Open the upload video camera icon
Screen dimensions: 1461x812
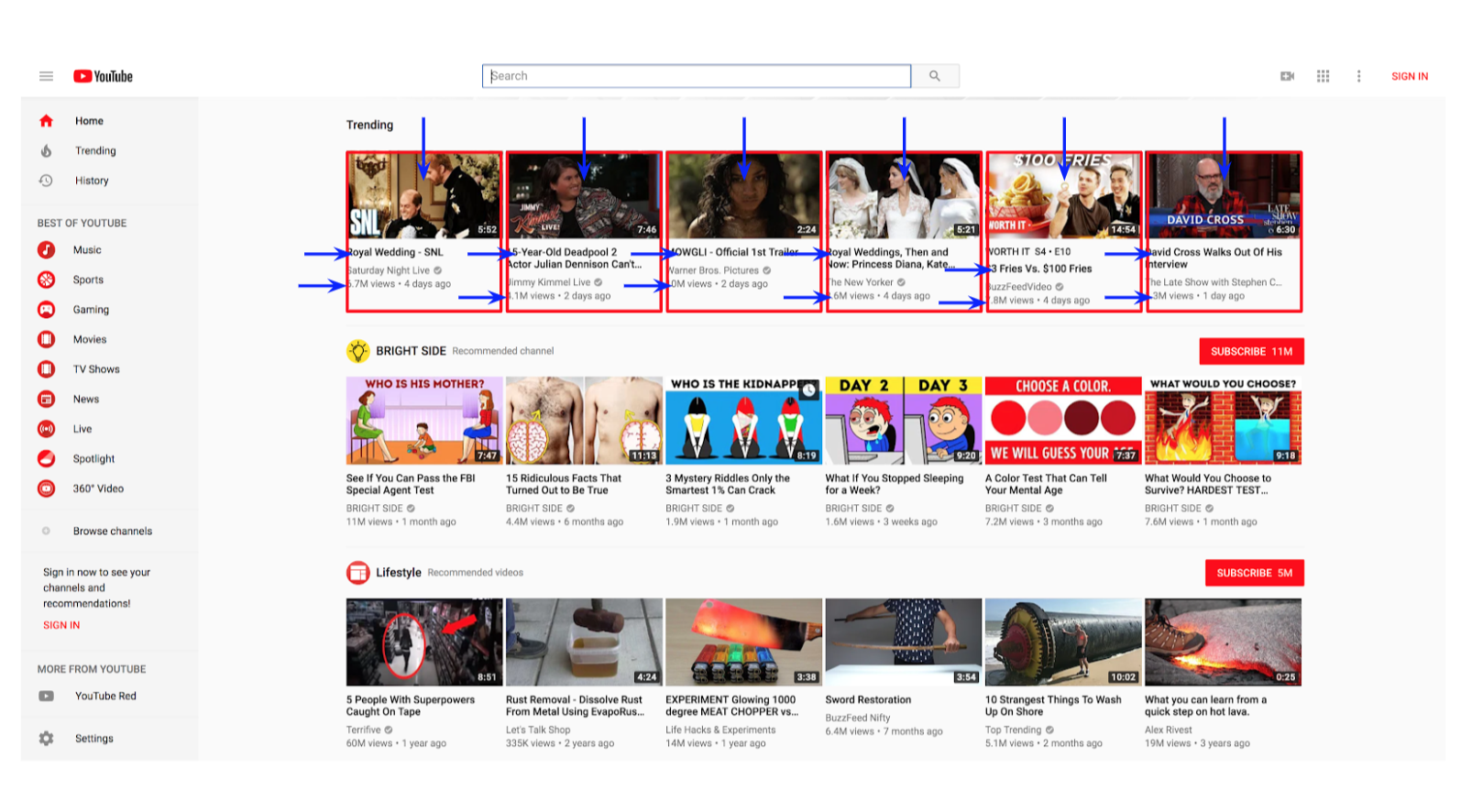coord(1287,76)
